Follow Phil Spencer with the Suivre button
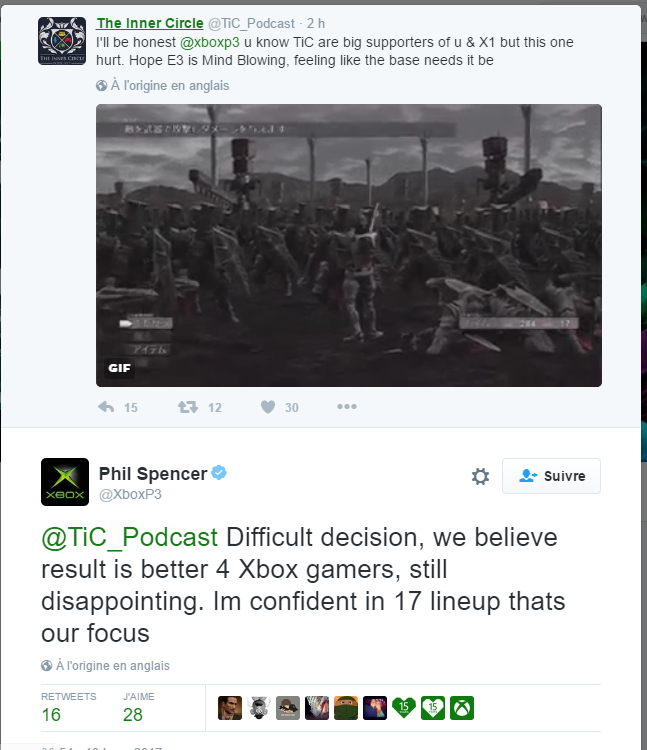This screenshot has width=647, height=750. [551, 476]
